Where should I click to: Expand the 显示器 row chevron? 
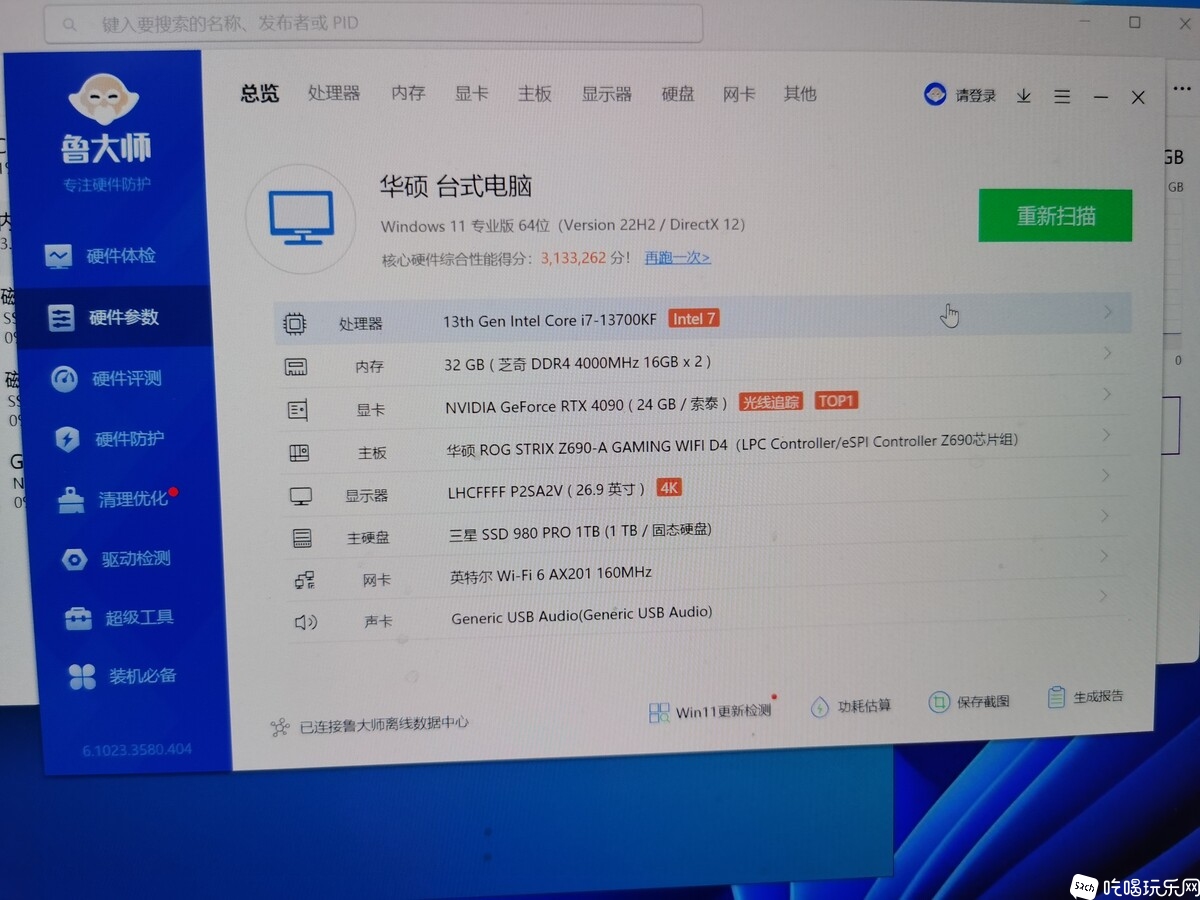(x=1105, y=476)
